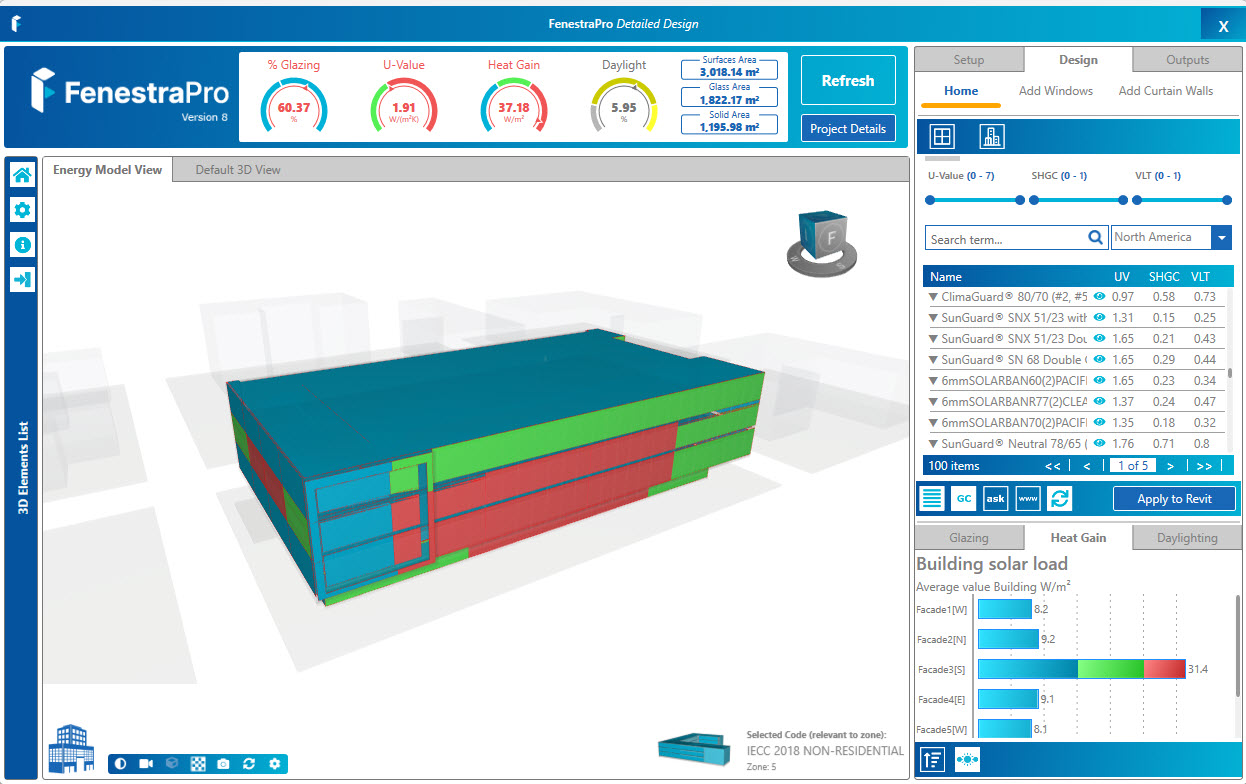Toggle eye icon for ClimaGuard 80/70 row
Screen dimensions: 1246x784
[x=1099, y=297]
